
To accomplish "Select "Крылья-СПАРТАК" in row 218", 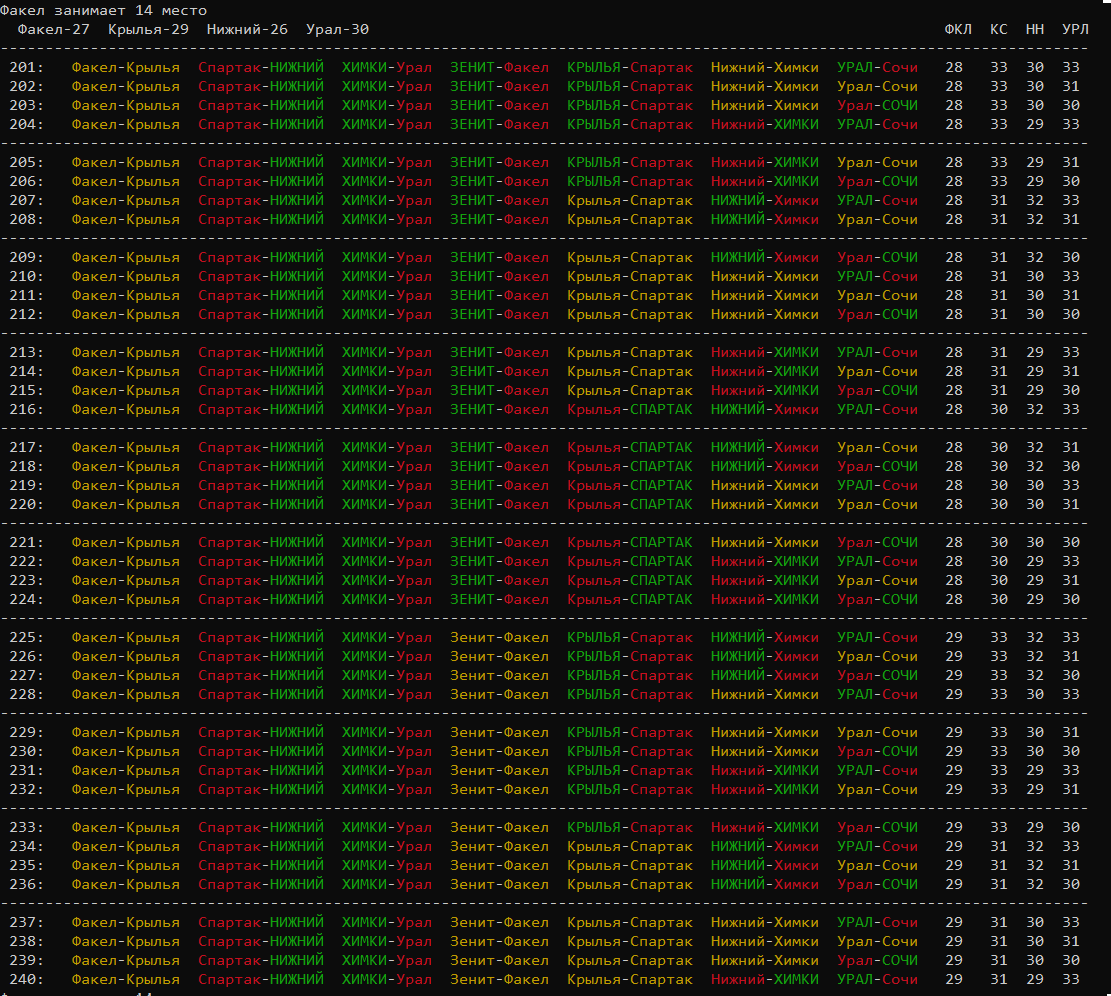I will coord(630,467).
